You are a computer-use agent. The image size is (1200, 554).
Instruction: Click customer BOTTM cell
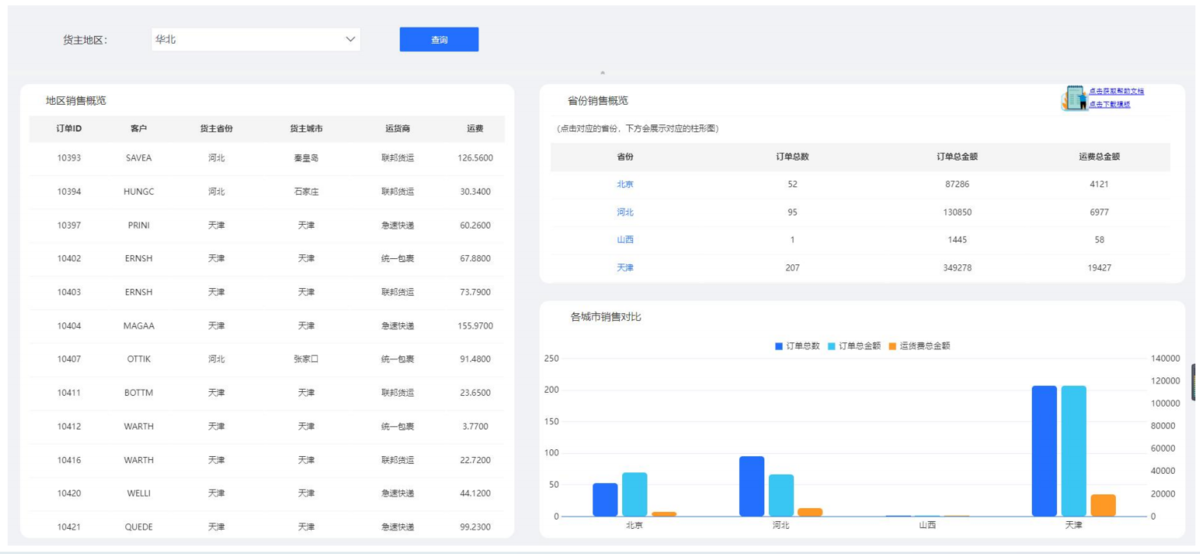tap(139, 393)
